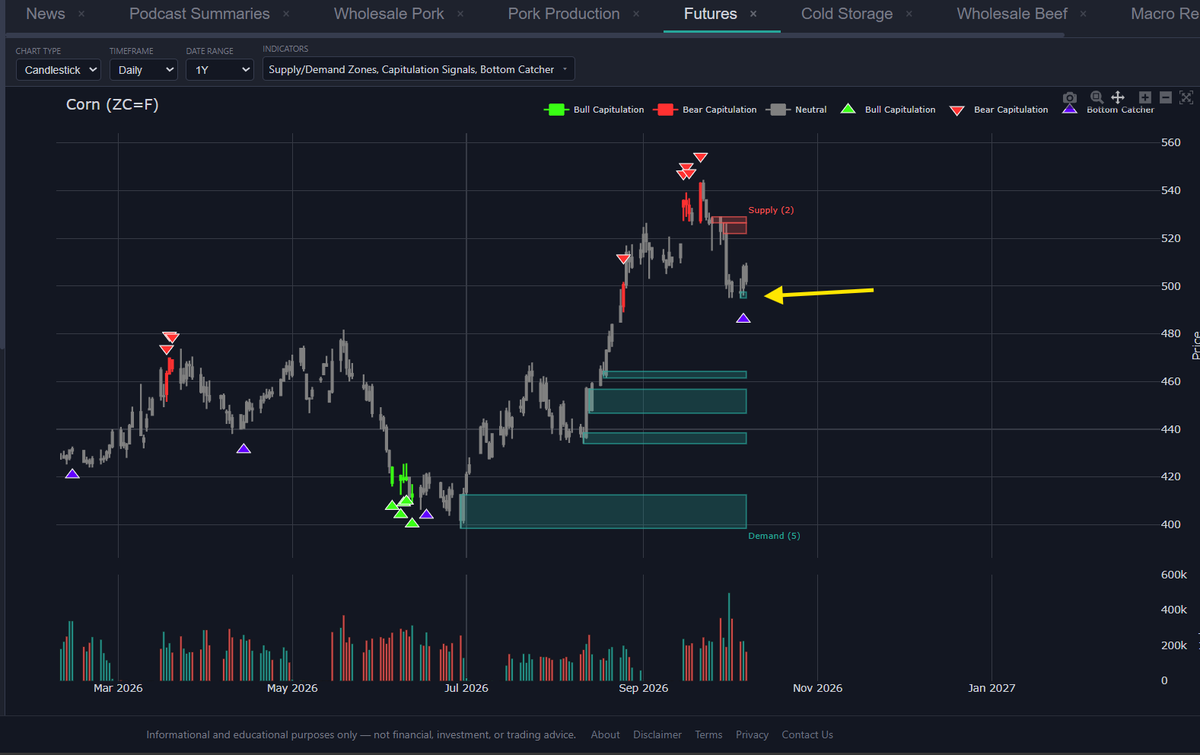The width and height of the screenshot is (1200, 755).
Task: Toggle Neutral candle legend entry
Action: point(796,110)
